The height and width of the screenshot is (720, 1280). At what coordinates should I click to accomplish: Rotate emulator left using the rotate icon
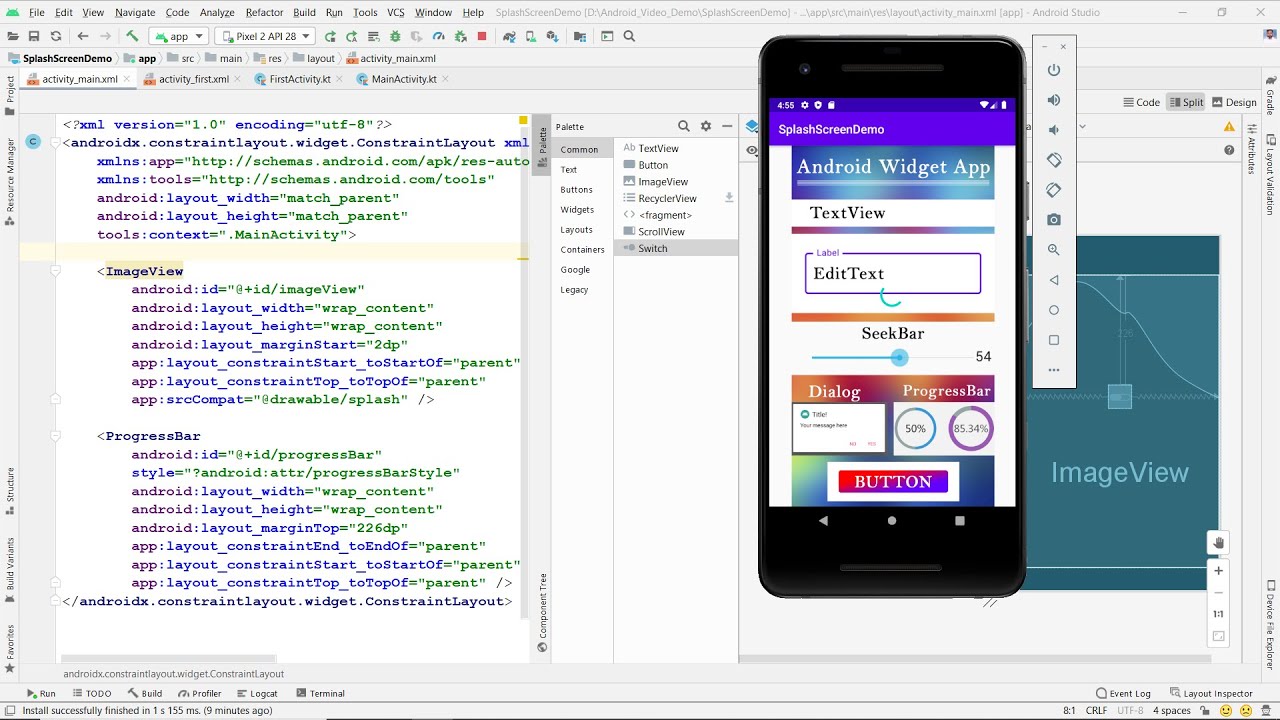[1053, 160]
